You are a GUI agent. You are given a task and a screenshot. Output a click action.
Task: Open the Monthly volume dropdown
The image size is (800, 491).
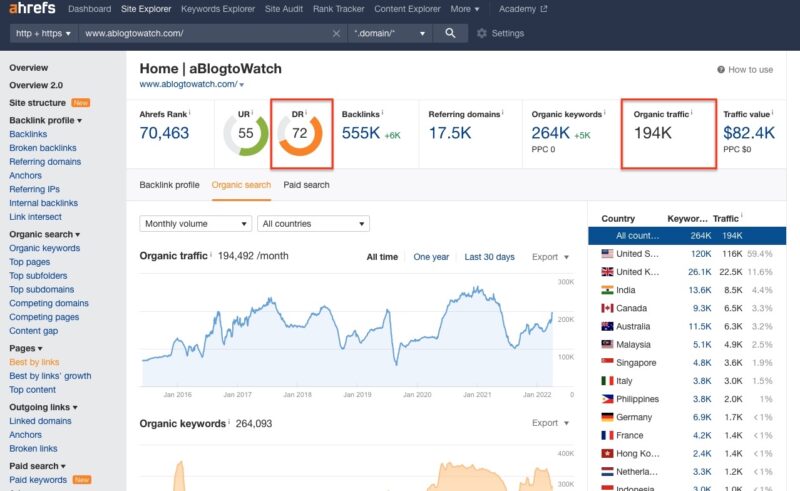tap(195, 224)
